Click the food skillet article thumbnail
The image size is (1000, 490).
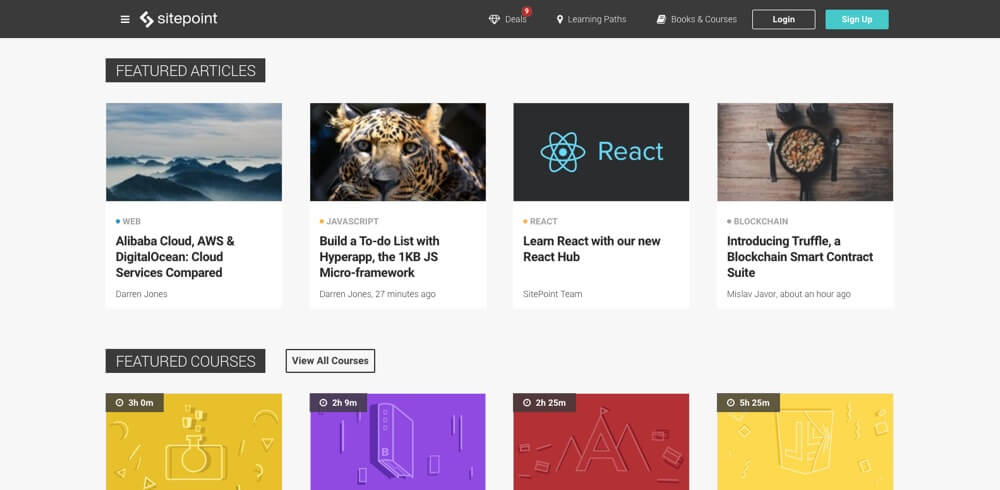click(x=805, y=152)
